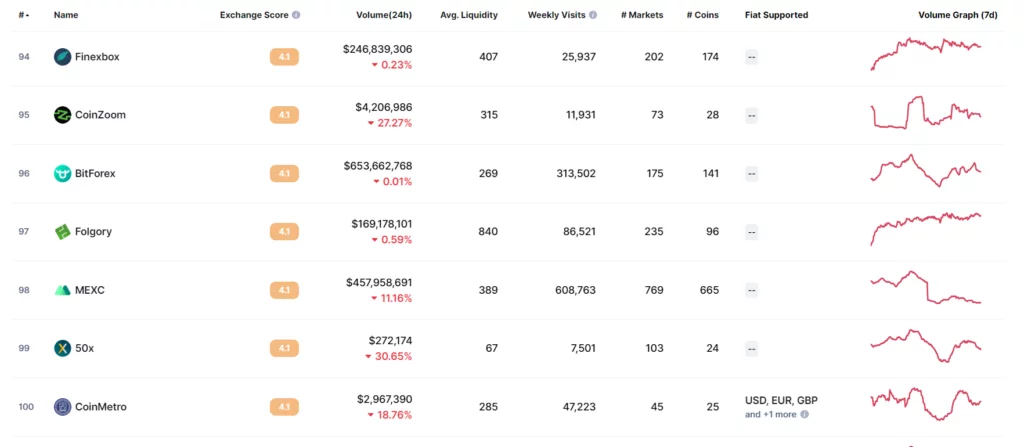
Task: Click info icon beside '+1 more' fiat
Action: point(805,414)
